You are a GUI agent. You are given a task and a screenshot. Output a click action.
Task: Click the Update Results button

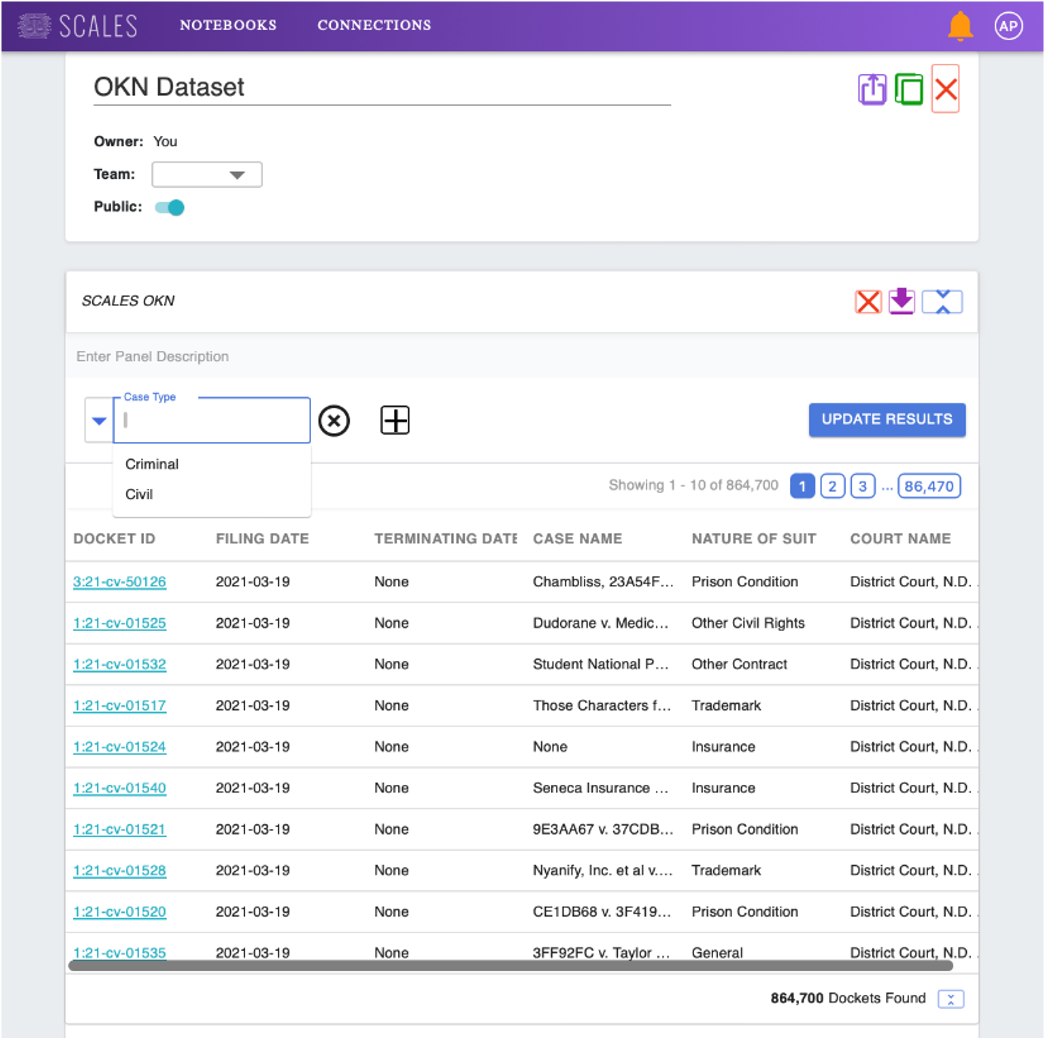click(886, 420)
